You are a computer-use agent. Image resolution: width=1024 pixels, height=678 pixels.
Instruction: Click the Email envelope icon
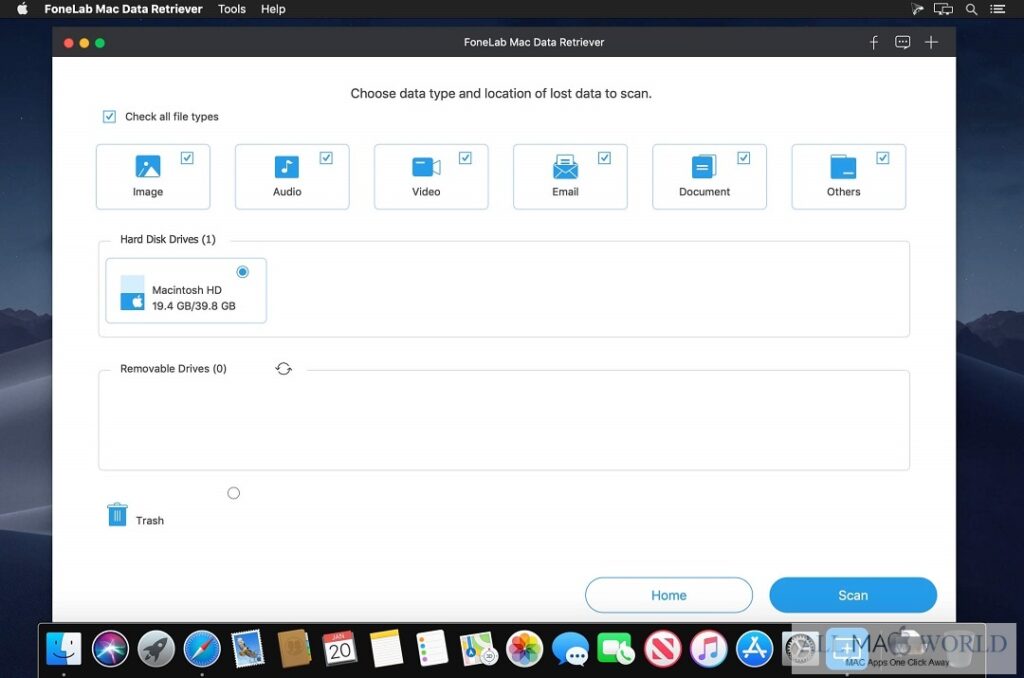coord(565,167)
